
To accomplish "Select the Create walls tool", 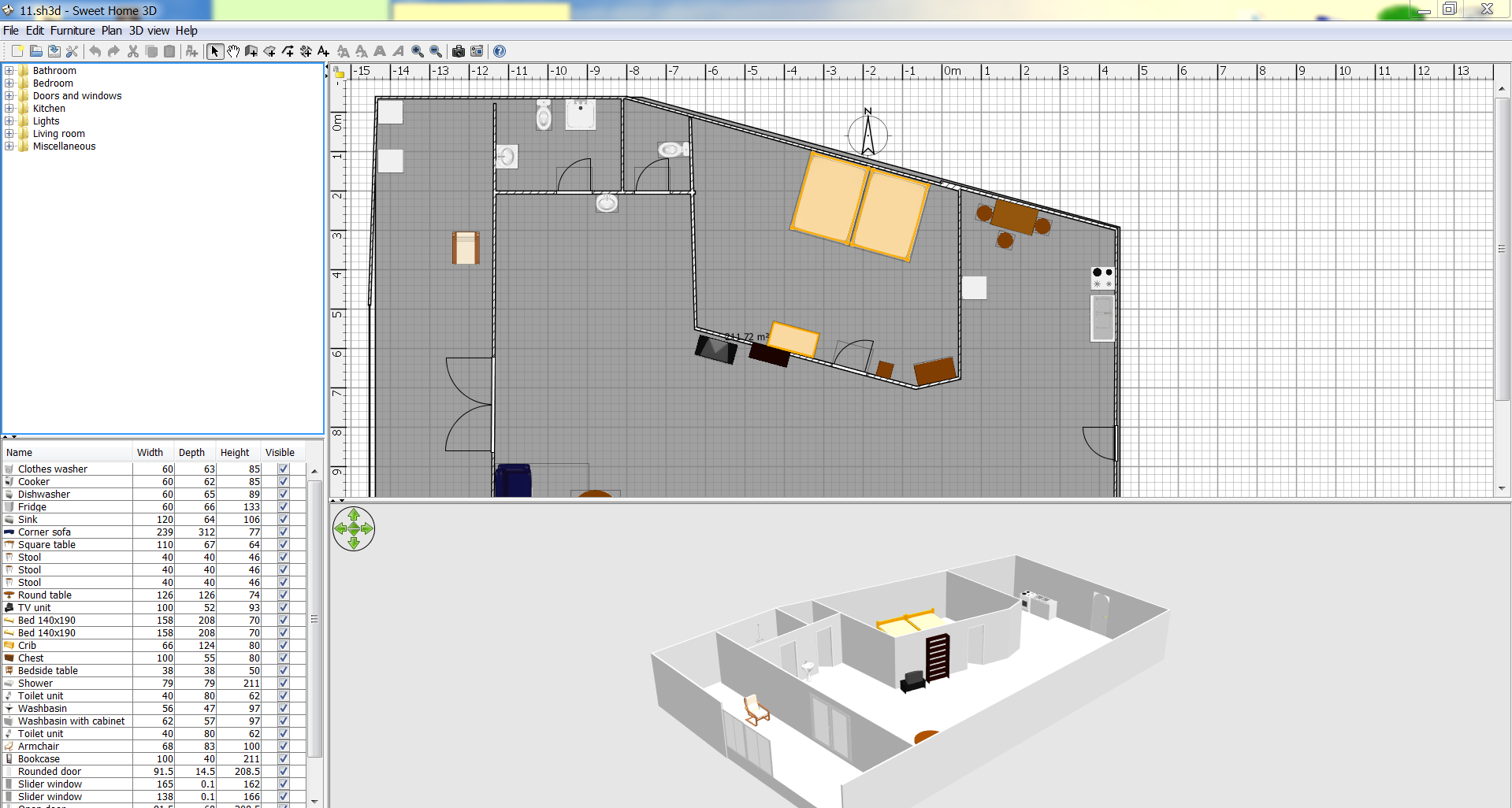I will click(x=251, y=51).
